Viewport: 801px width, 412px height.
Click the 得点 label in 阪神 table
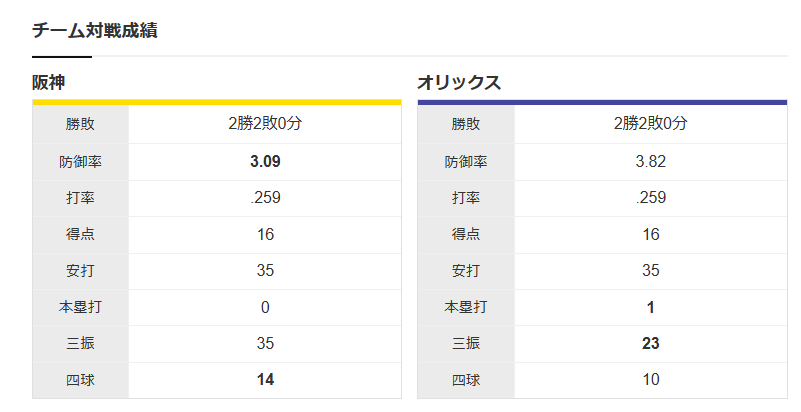click(x=80, y=234)
